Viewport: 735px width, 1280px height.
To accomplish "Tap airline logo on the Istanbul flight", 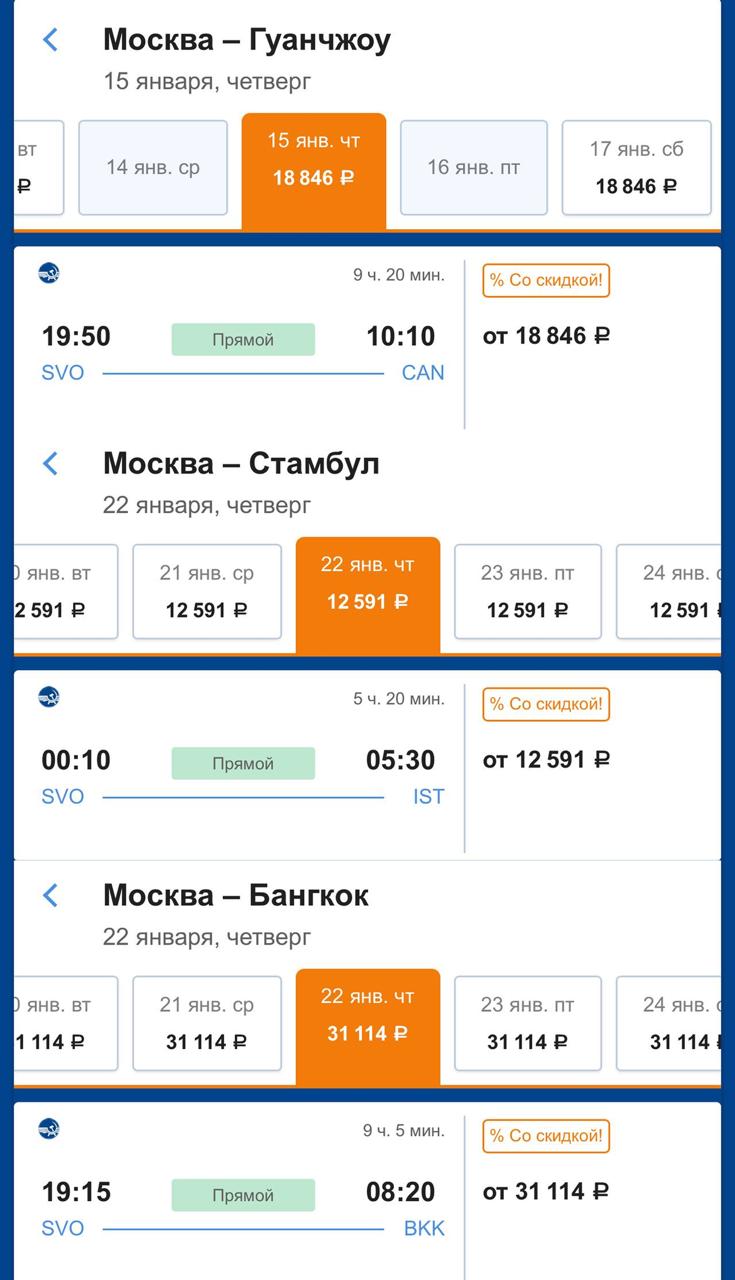I will click(x=49, y=697).
